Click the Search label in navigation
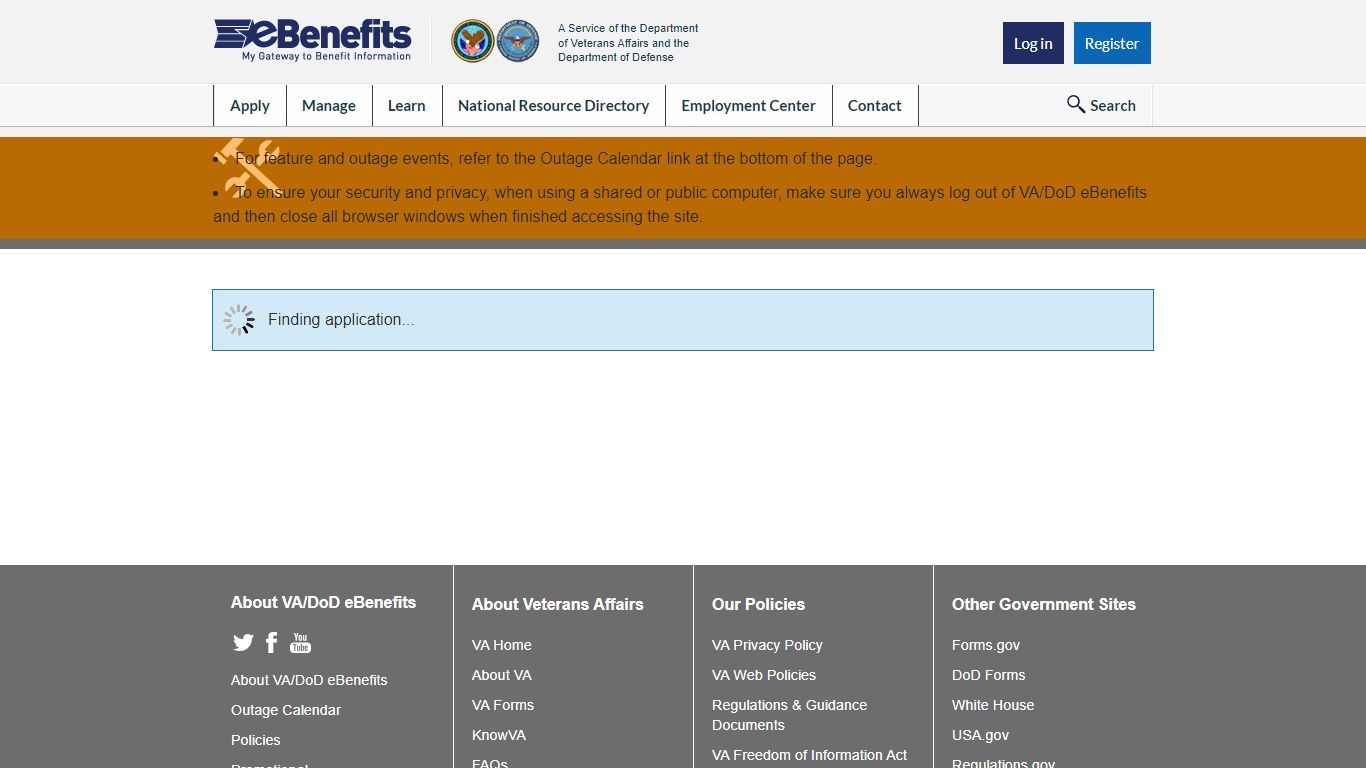 [1113, 105]
